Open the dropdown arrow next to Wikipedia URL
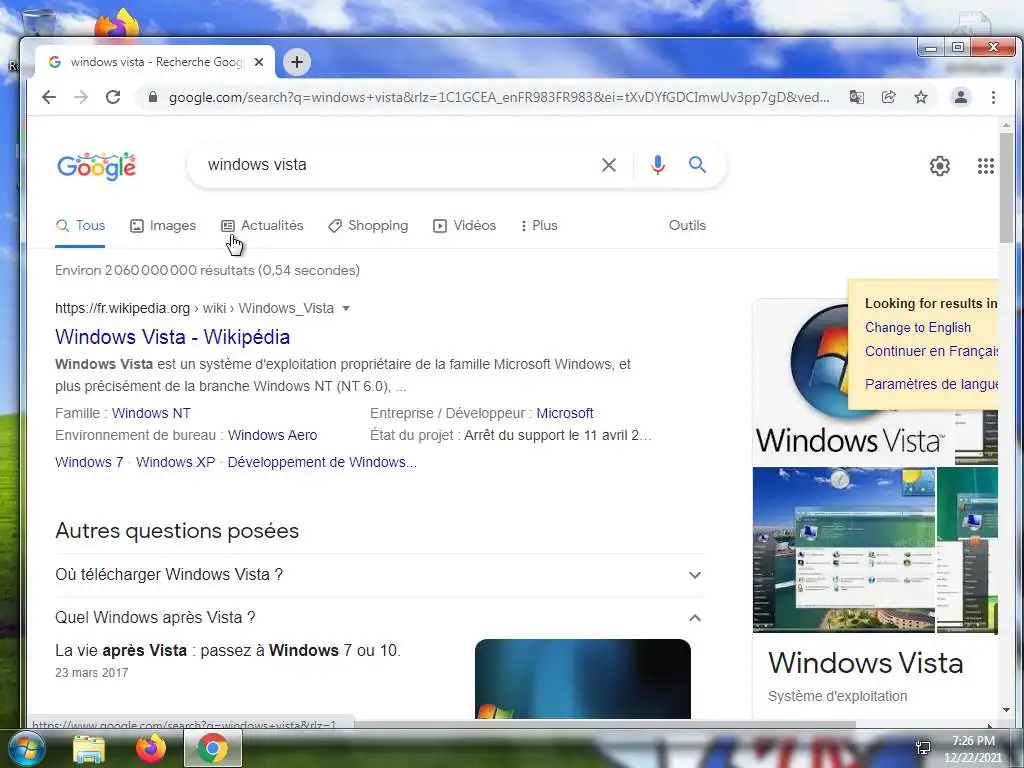Screen dimensions: 1024x768 click(x=346, y=308)
